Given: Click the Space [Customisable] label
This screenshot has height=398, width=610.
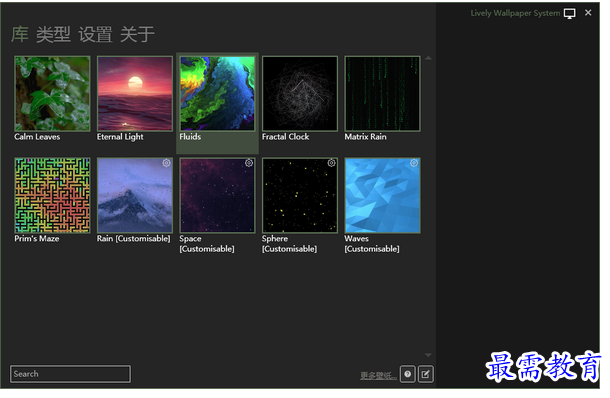Looking at the screenshot, I should [207, 244].
